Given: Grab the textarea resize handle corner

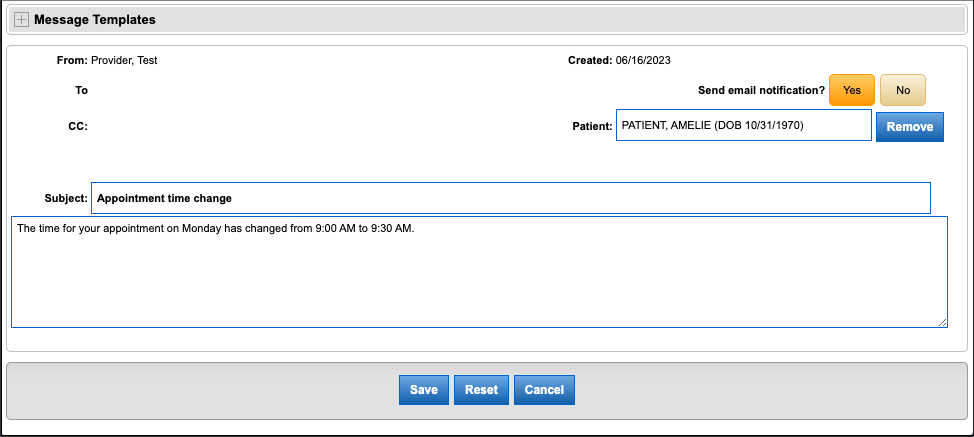Looking at the screenshot, I should coord(942,322).
